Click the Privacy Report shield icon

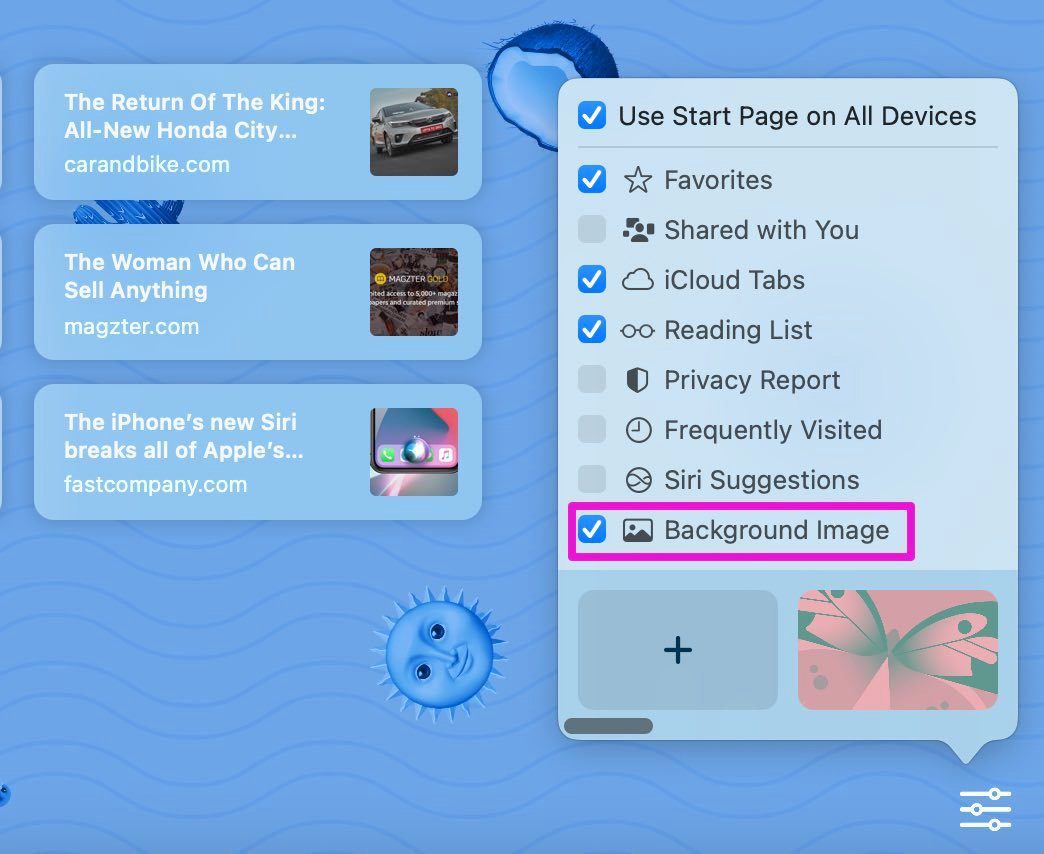637,380
